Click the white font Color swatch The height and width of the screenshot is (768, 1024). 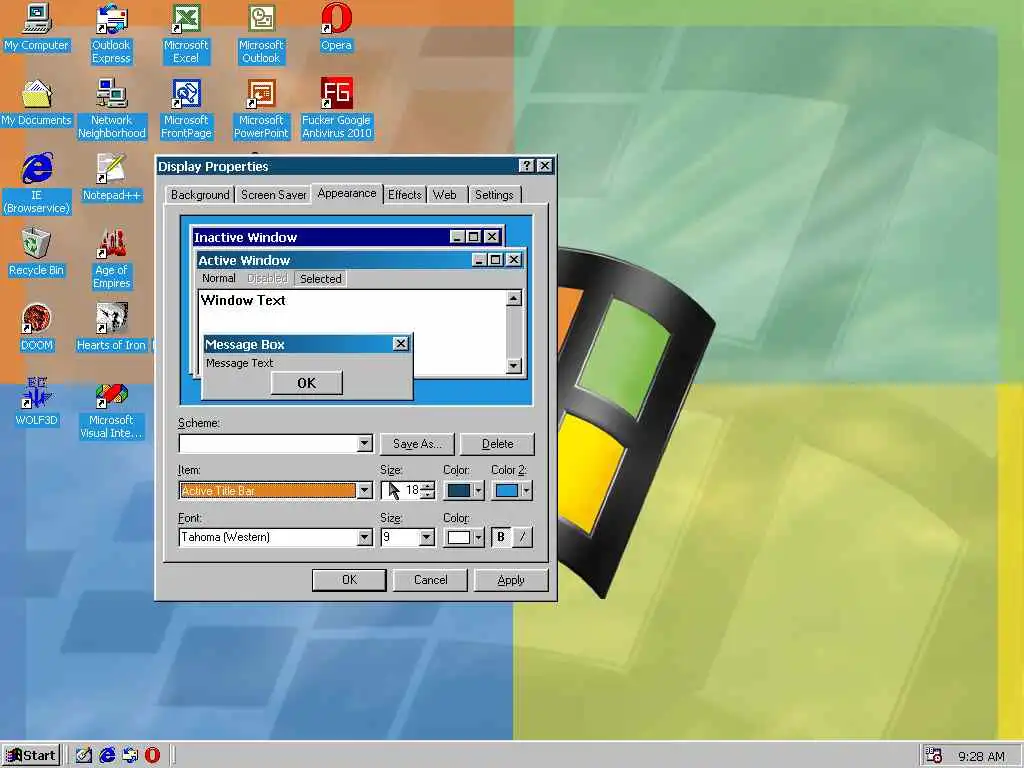pos(459,537)
